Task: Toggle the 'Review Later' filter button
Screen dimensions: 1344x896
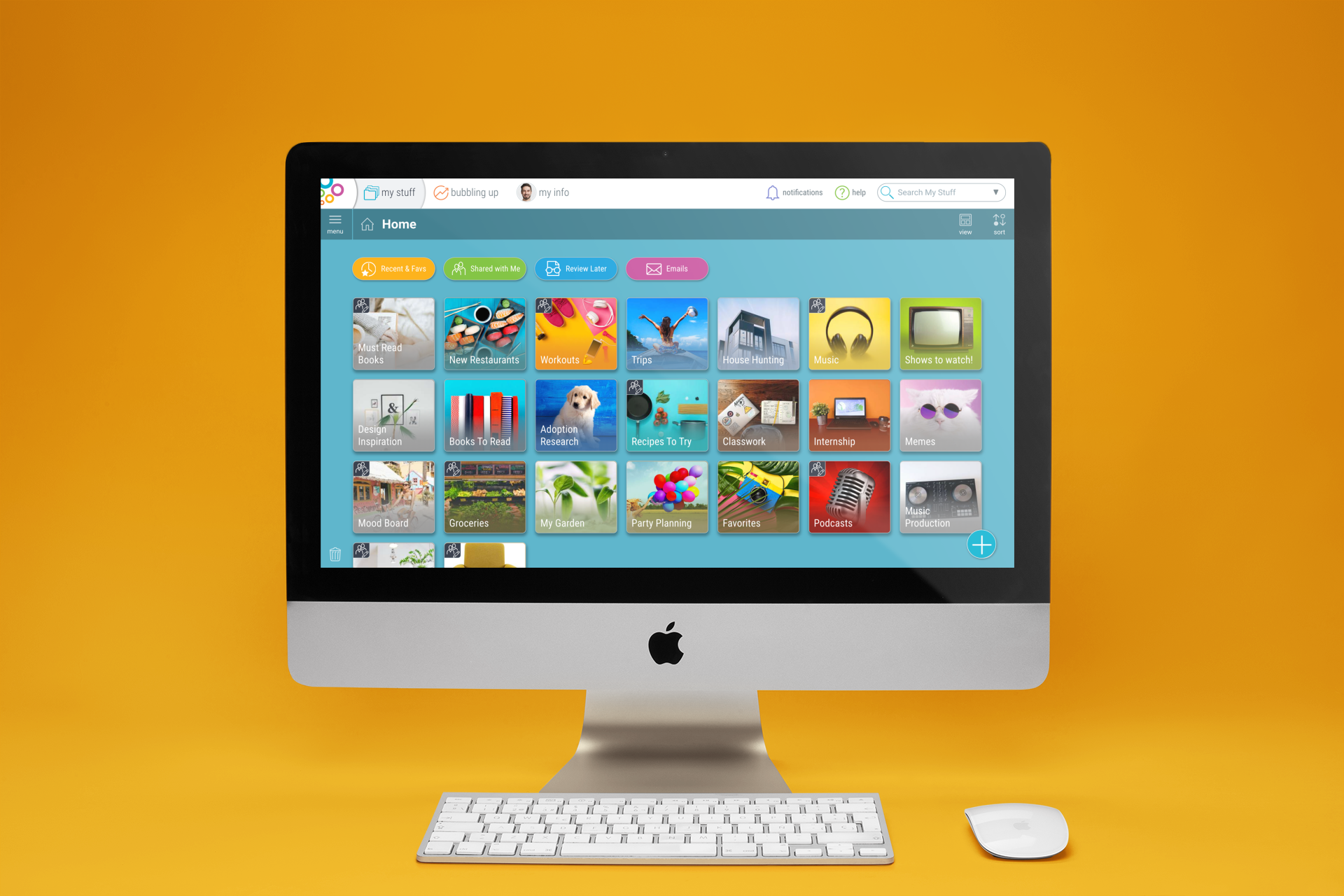Action: 578,268
